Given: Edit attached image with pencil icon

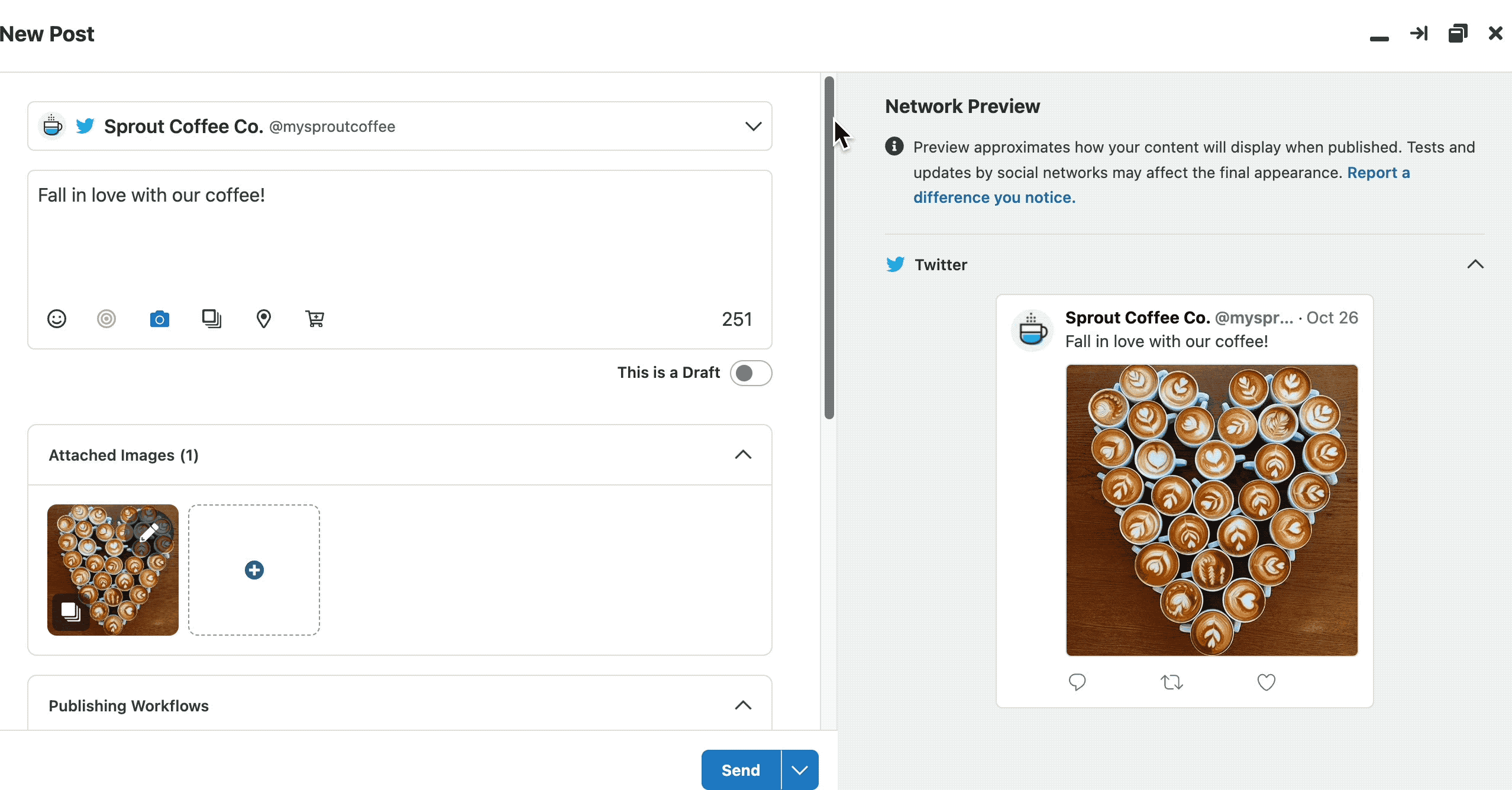Looking at the screenshot, I should coord(148,532).
